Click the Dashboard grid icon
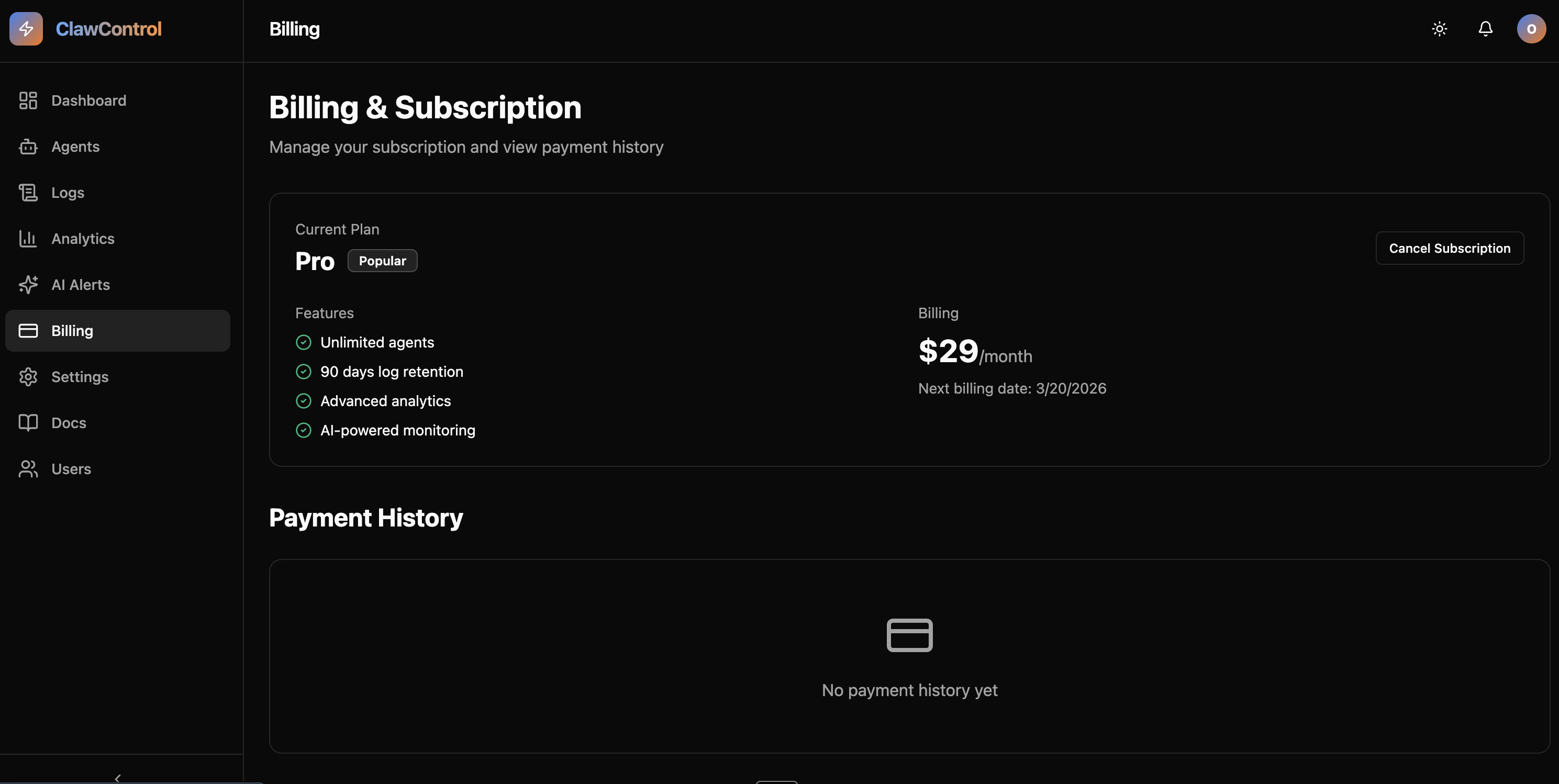This screenshot has width=1559, height=784. click(x=28, y=100)
